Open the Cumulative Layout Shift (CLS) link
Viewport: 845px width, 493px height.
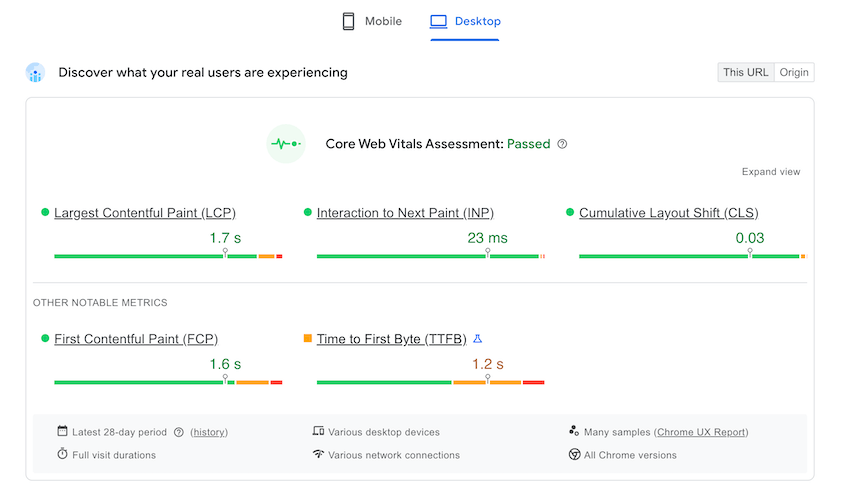[668, 213]
